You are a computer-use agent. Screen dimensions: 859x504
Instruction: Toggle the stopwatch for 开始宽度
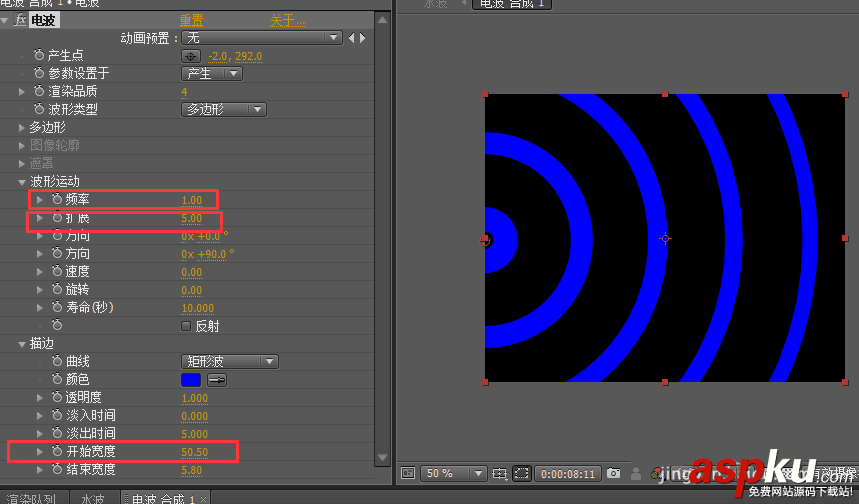57,451
